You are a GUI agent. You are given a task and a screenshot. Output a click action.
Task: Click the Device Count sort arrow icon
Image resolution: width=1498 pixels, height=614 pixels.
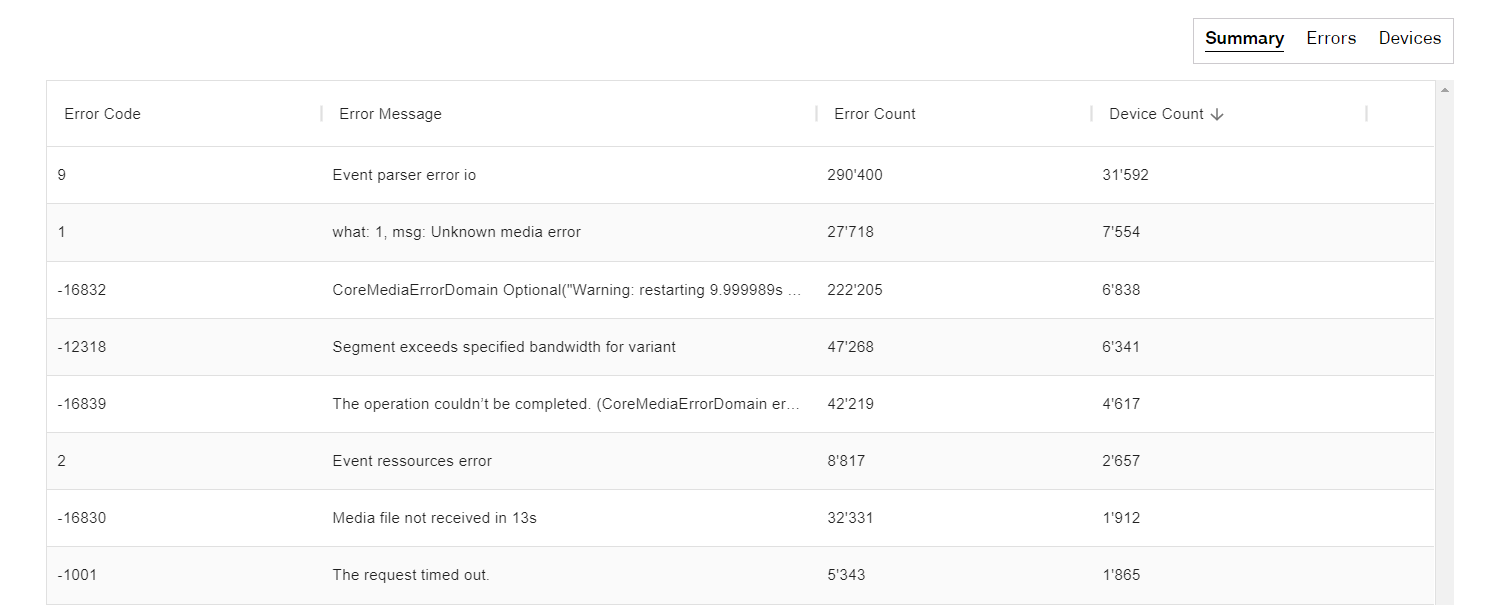pos(1217,115)
